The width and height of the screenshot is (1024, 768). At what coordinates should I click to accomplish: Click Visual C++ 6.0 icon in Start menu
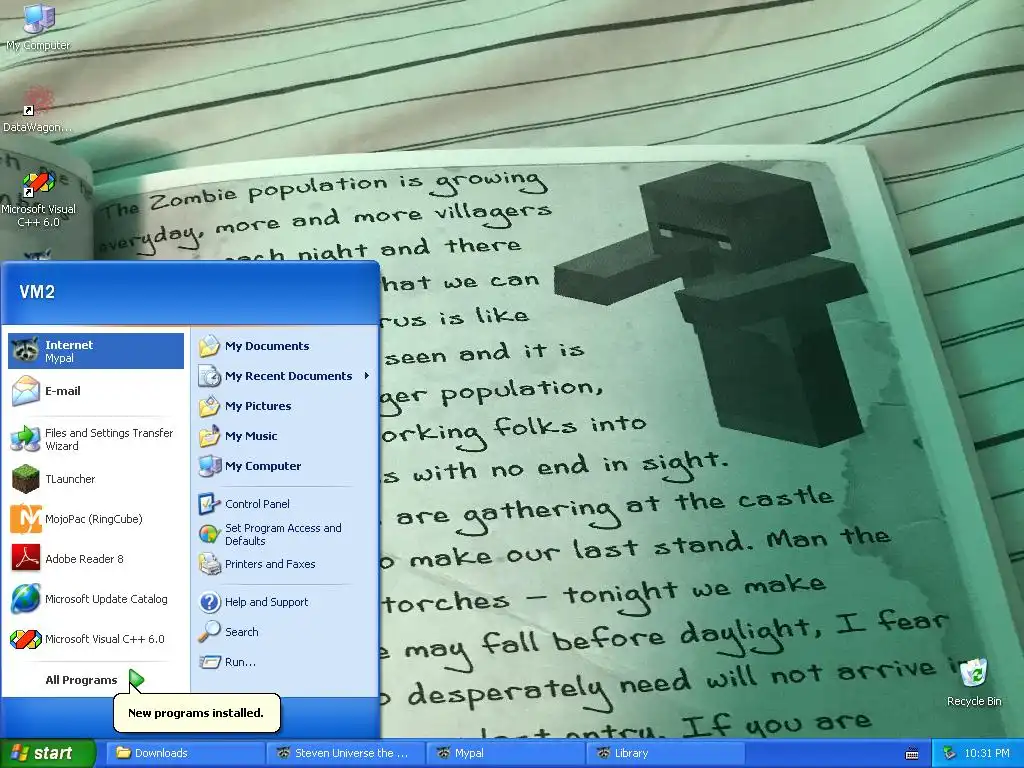[x=25, y=639]
